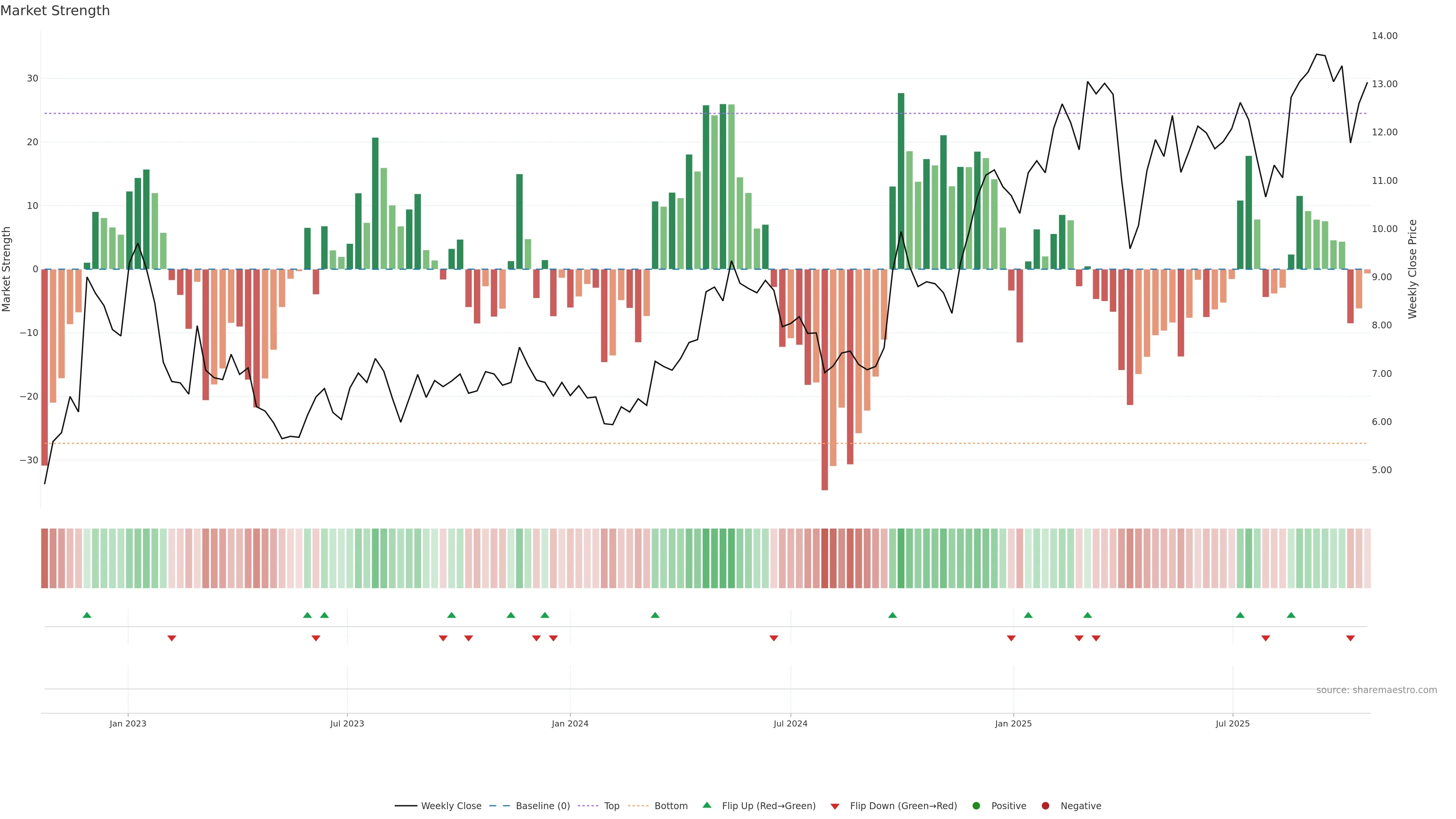Click the last red flip-down marker on right
Viewport: 1456px width, 819px height.
pos(1350,638)
